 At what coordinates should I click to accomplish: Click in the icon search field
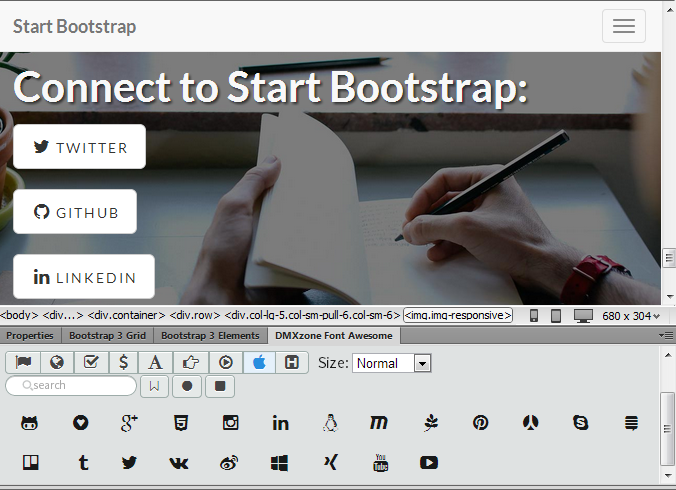tap(71, 385)
